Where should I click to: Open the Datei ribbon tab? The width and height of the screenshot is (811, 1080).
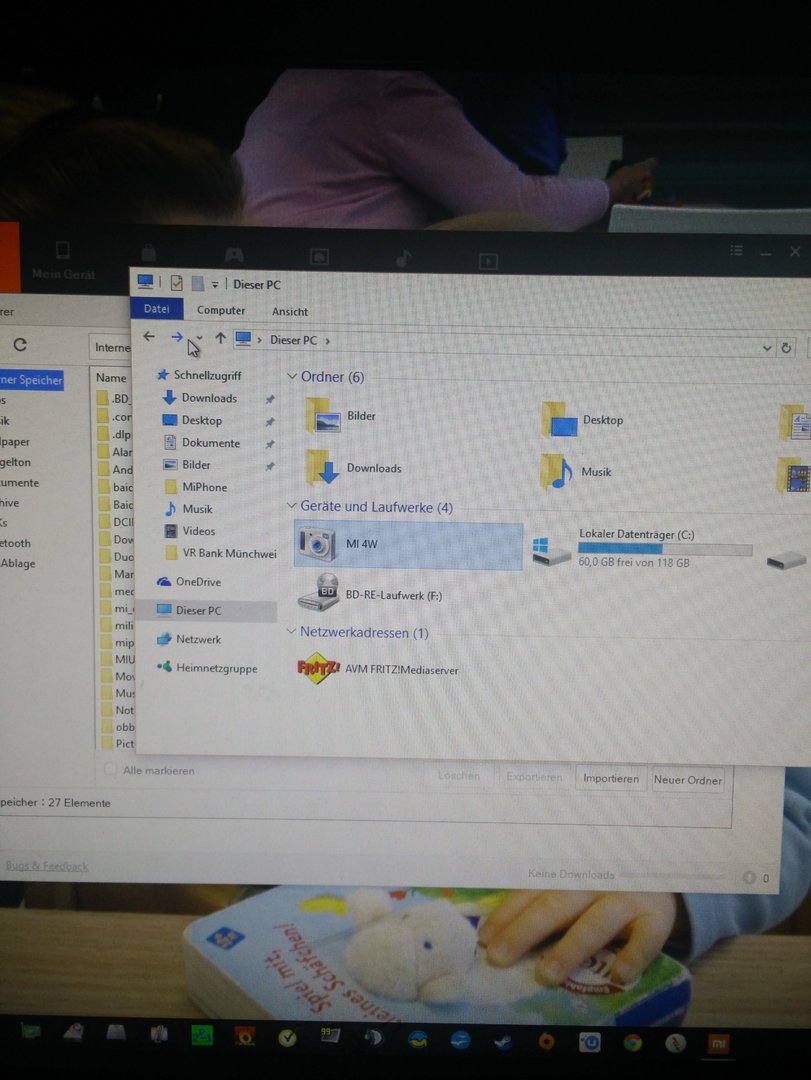point(157,309)
